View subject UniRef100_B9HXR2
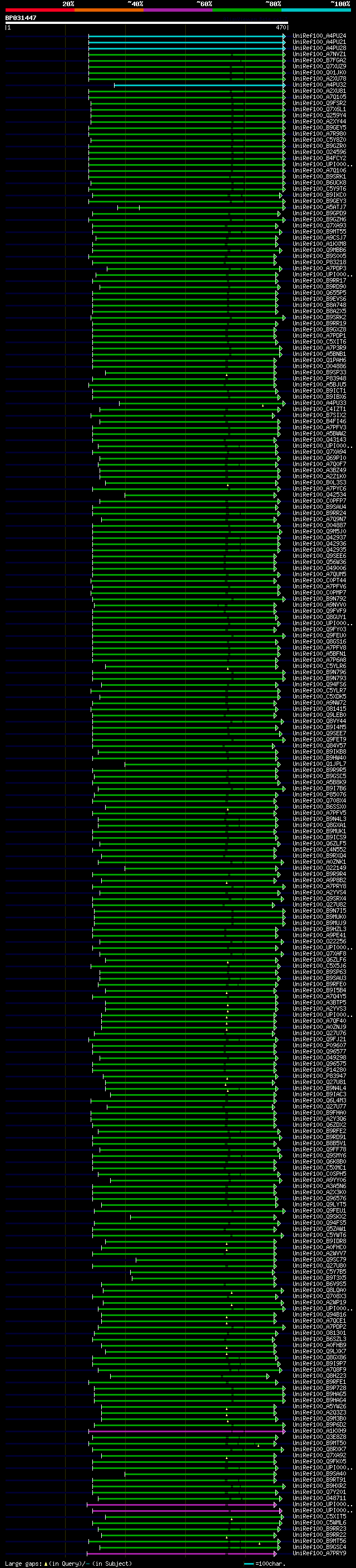Screen dimensions: 356x1568 click(x=319, y=1486)
